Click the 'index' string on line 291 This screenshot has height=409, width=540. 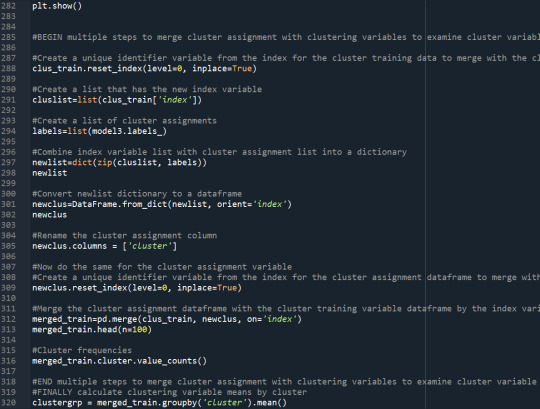(x=175, y=100)
